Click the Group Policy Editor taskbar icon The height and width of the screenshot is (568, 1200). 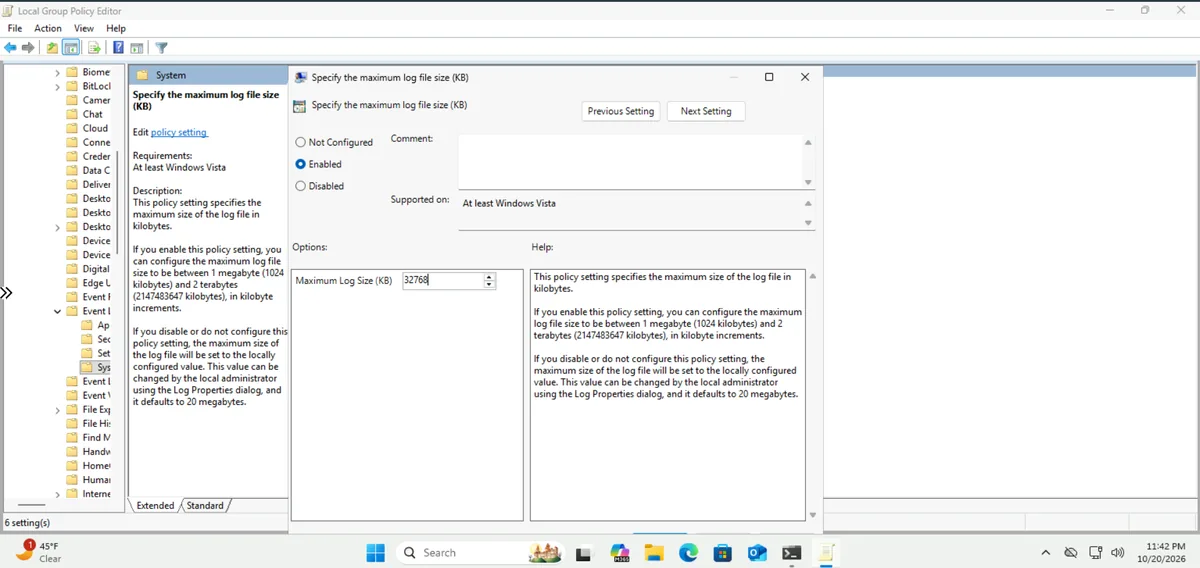(826, 552)
